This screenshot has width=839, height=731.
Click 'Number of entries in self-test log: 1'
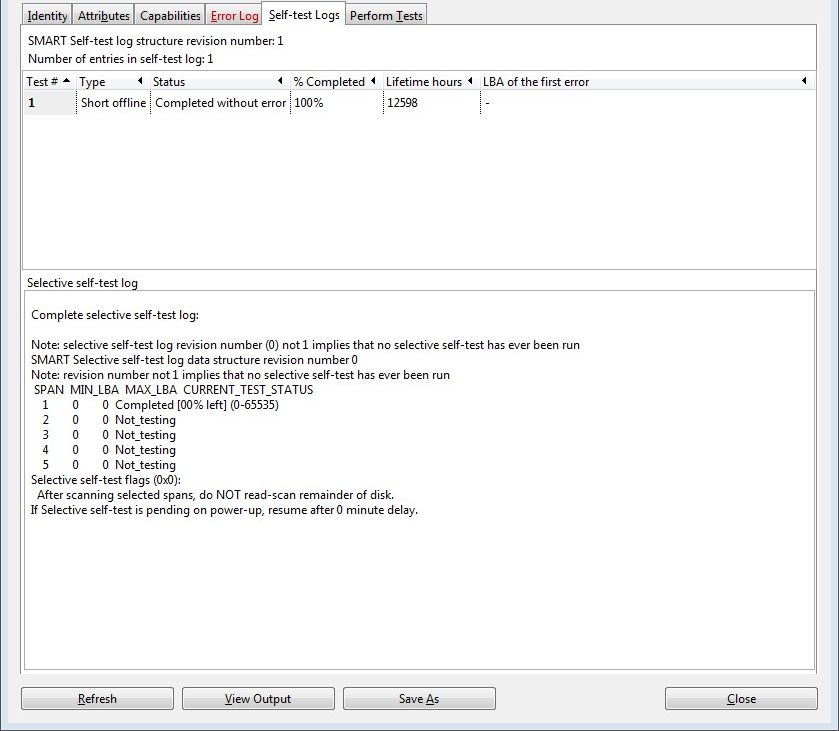120,59
